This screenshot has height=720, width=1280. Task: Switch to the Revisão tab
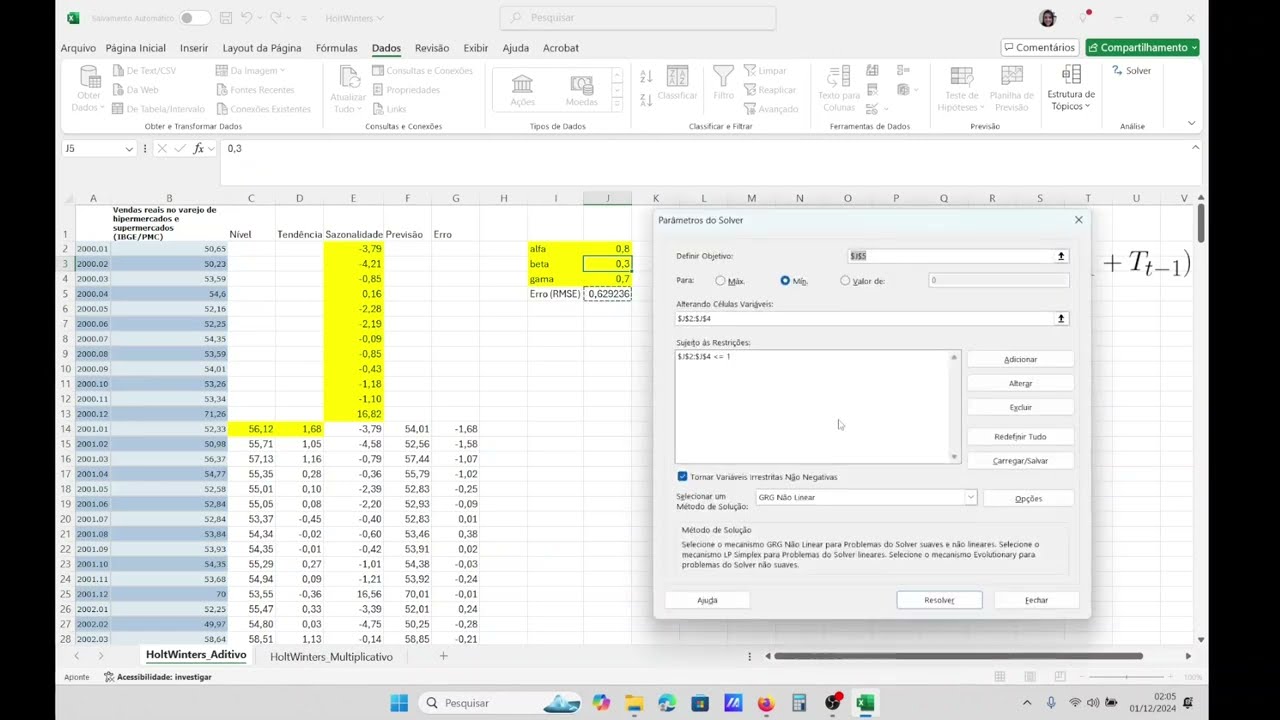tap(432, 48)
